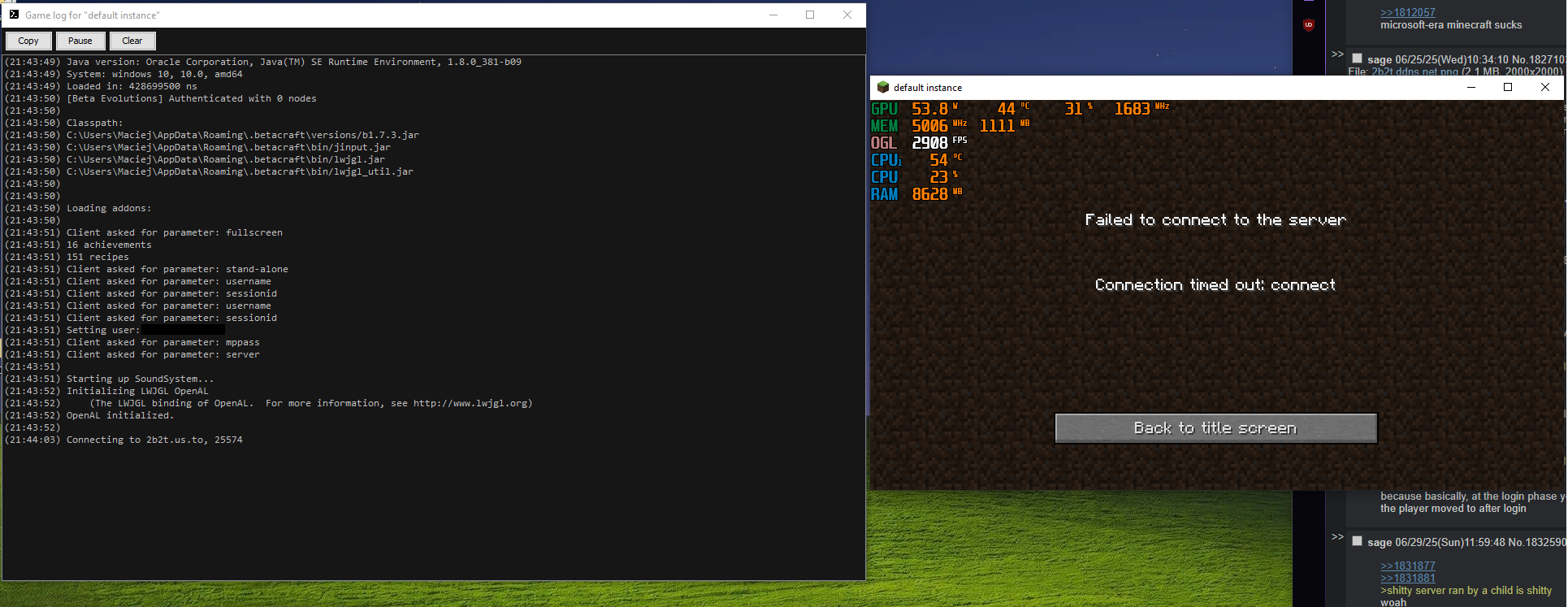Viewport: 1568px width, 607px height.
Task: Click the '[Beta Evolutions] Authenticated with 0 nodes' line
Action: coord(161,98)
